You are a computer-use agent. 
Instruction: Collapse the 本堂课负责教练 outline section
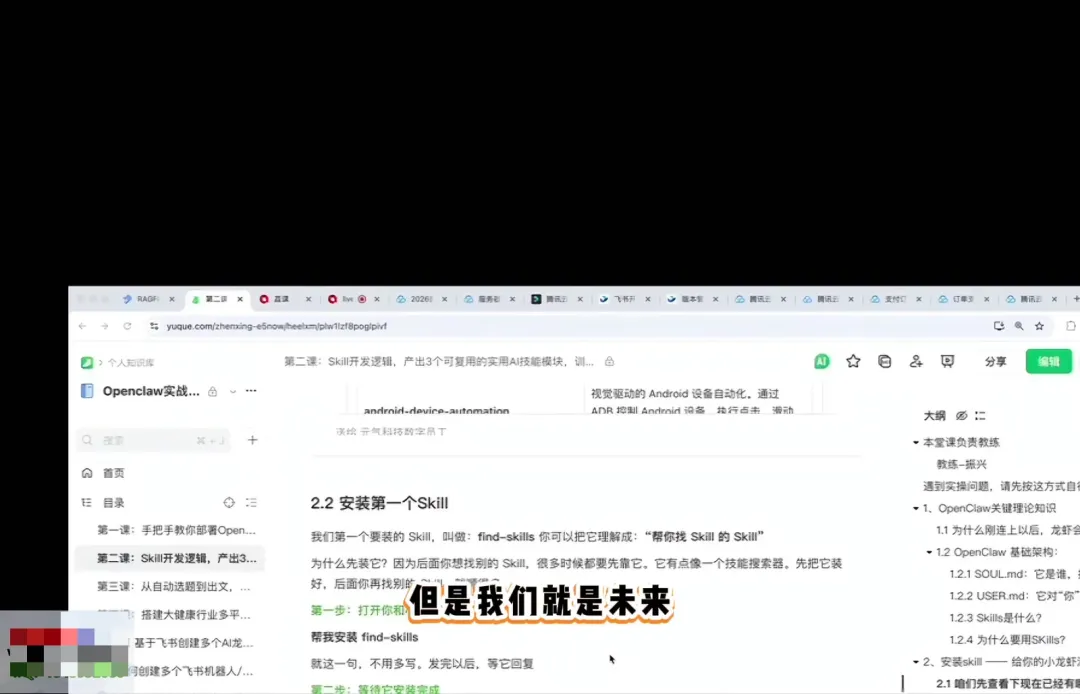coord(916,443)
